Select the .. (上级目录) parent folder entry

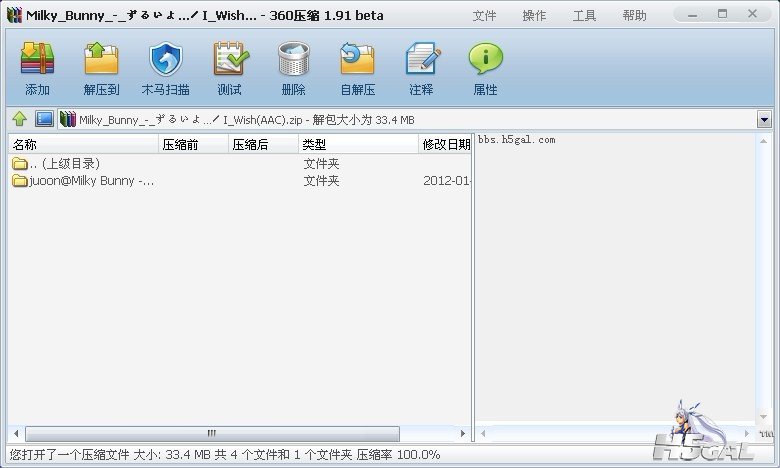coord(60,163)
